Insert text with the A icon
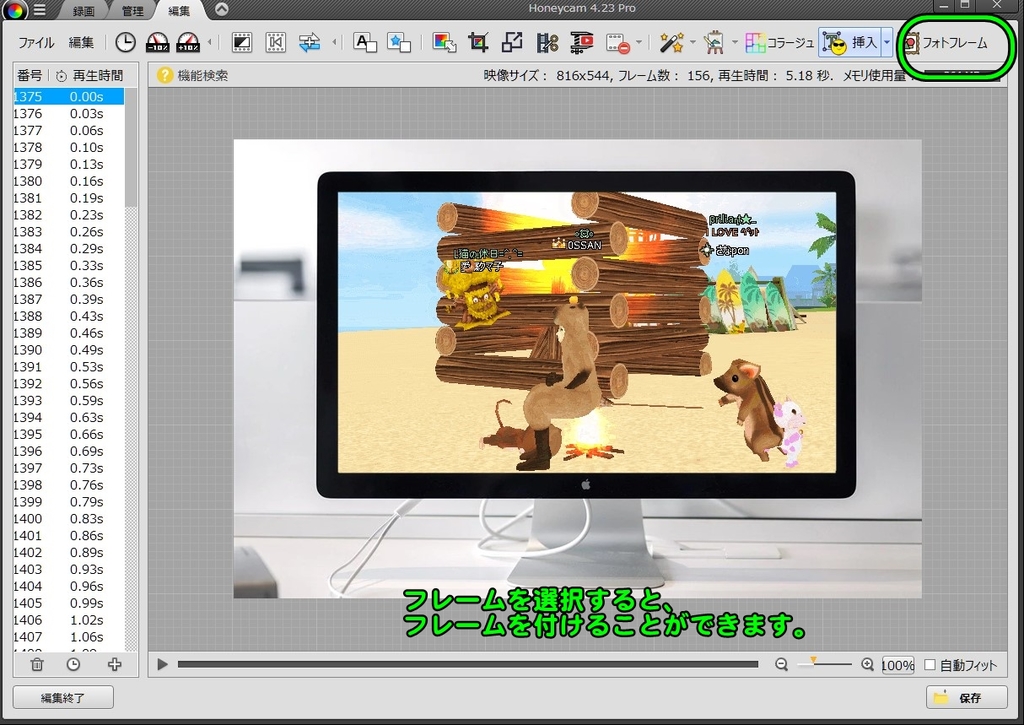The image size is (1024, 725). click(x=364, y=42)
